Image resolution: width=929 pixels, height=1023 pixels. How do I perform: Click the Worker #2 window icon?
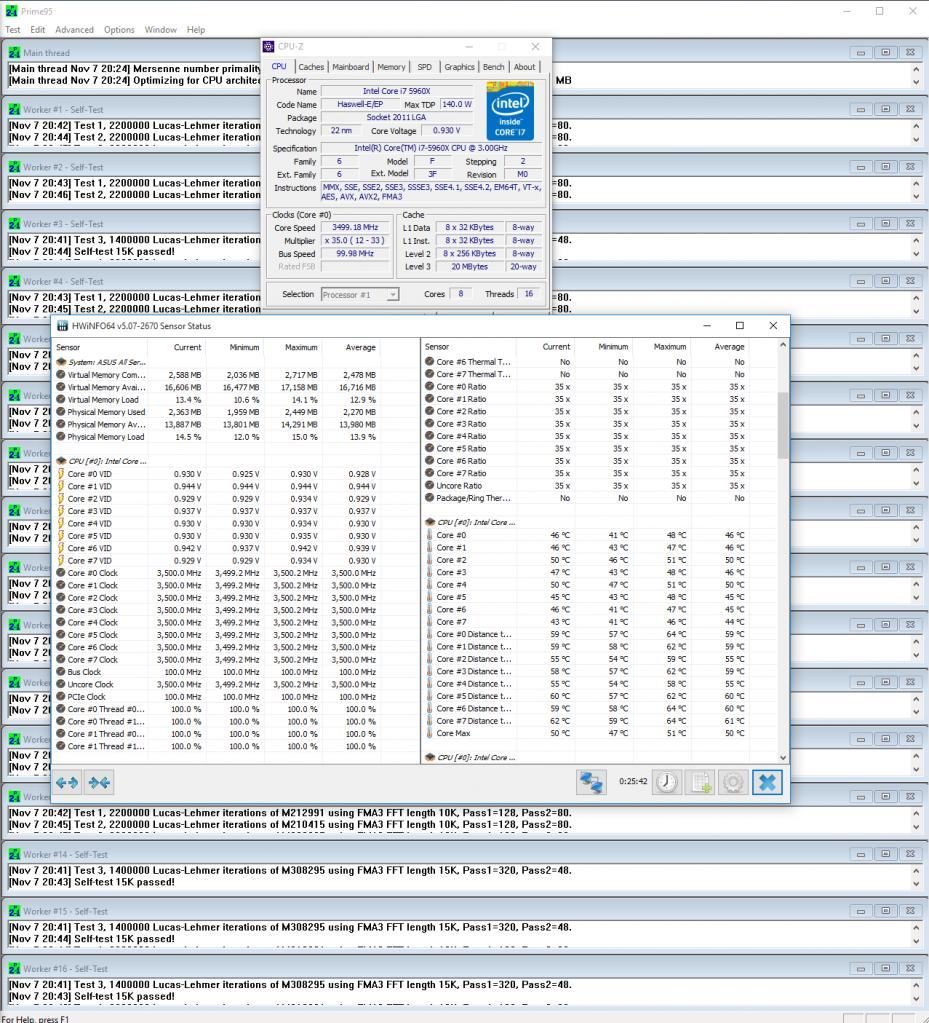[x=14, y=167]
